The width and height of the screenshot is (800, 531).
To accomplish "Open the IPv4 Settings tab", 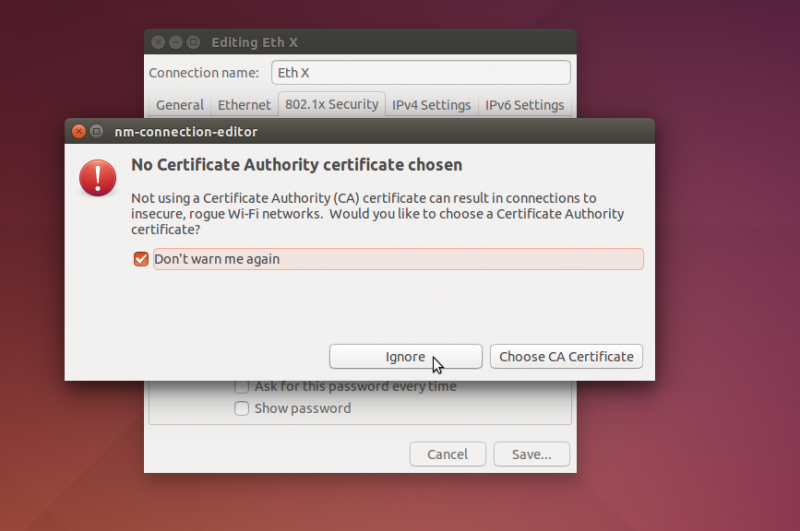I will coord(431,105).
